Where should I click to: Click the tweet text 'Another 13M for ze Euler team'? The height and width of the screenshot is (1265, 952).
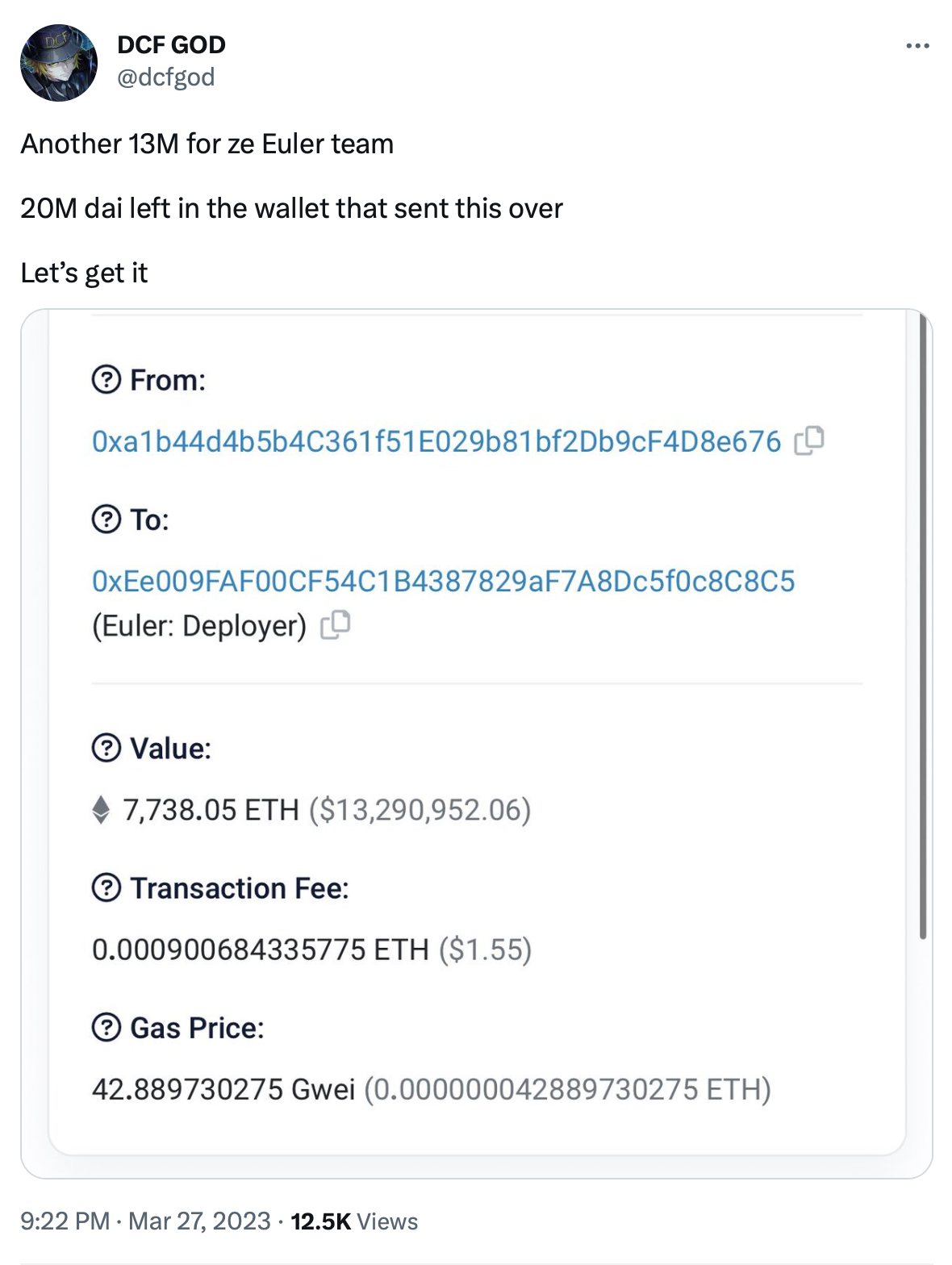coord(207,144)
